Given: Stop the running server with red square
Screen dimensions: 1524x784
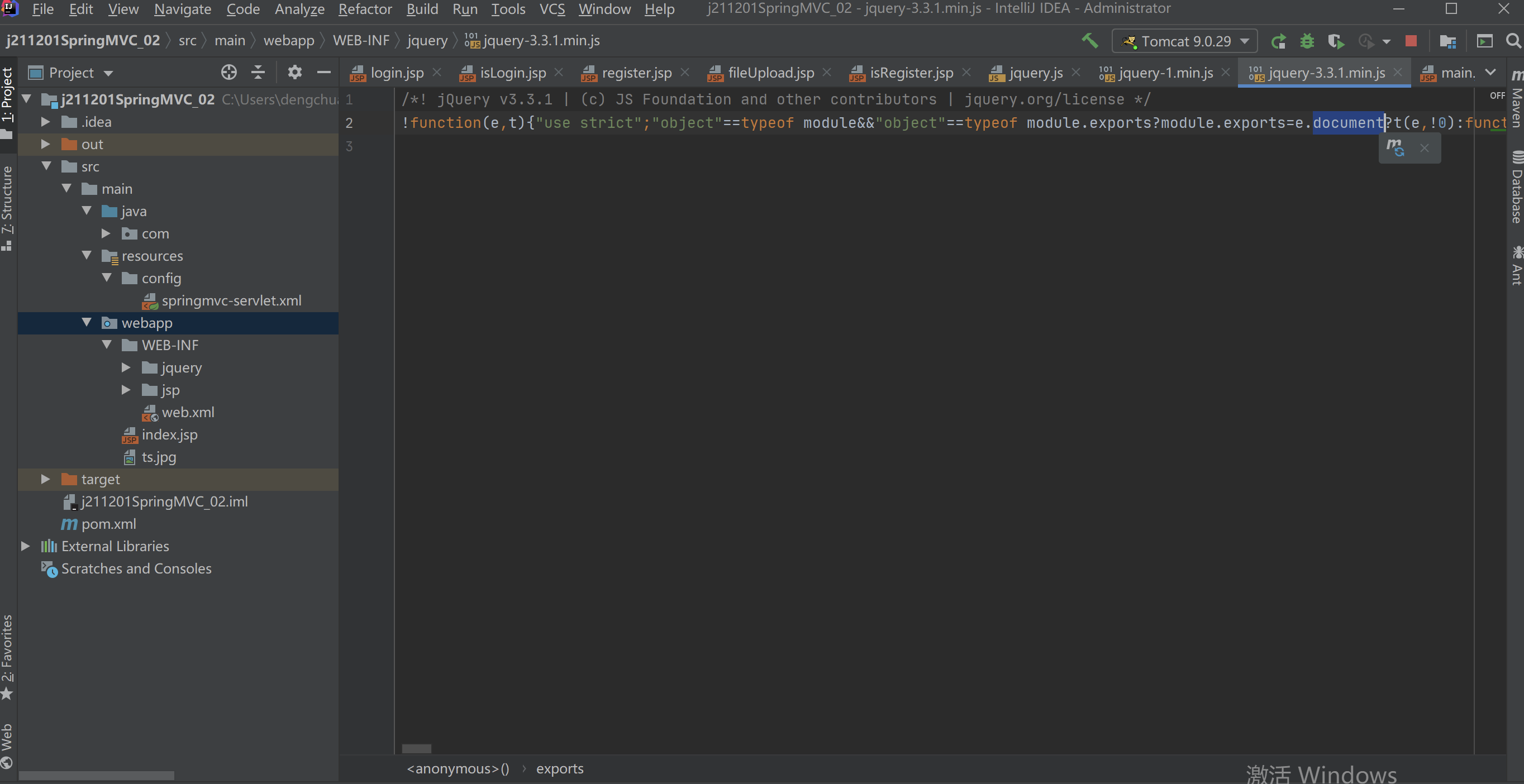Looking at the screenshot, I should click(1411, 41).
